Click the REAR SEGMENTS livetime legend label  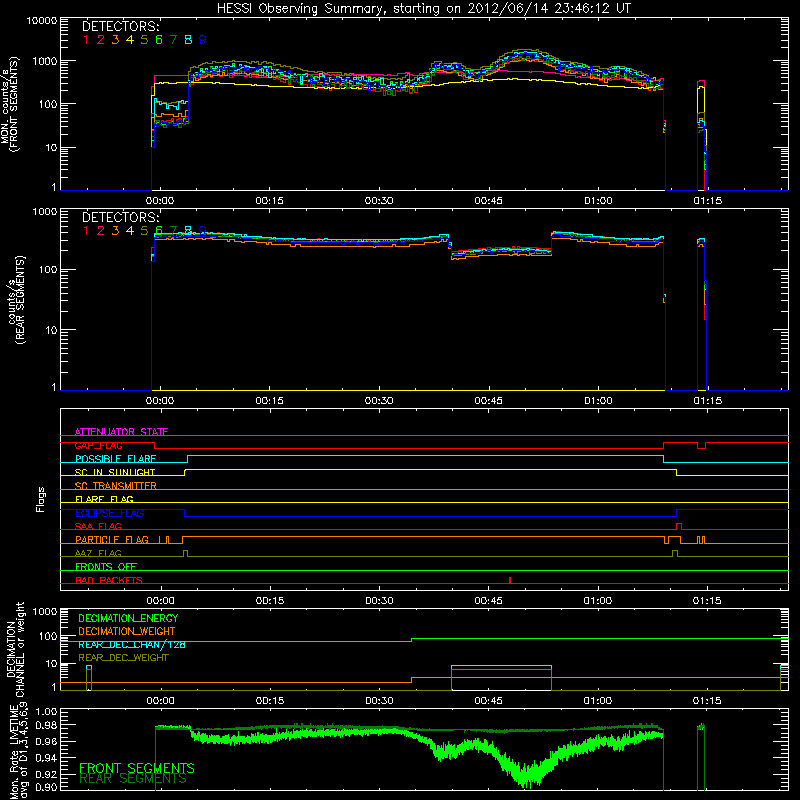point(133,779)
